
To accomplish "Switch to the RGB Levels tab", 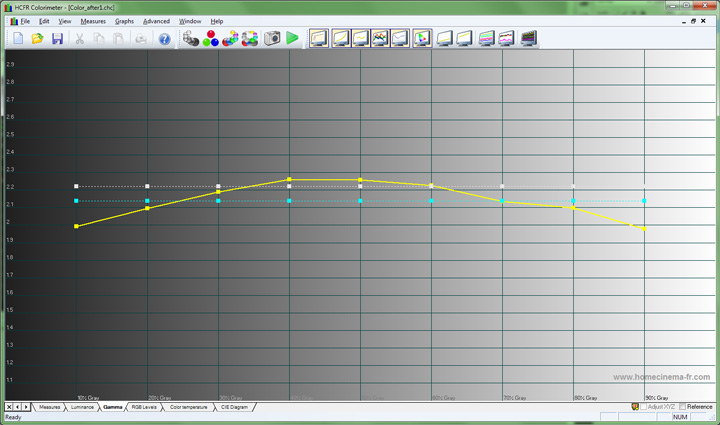I will coord(144,407).
